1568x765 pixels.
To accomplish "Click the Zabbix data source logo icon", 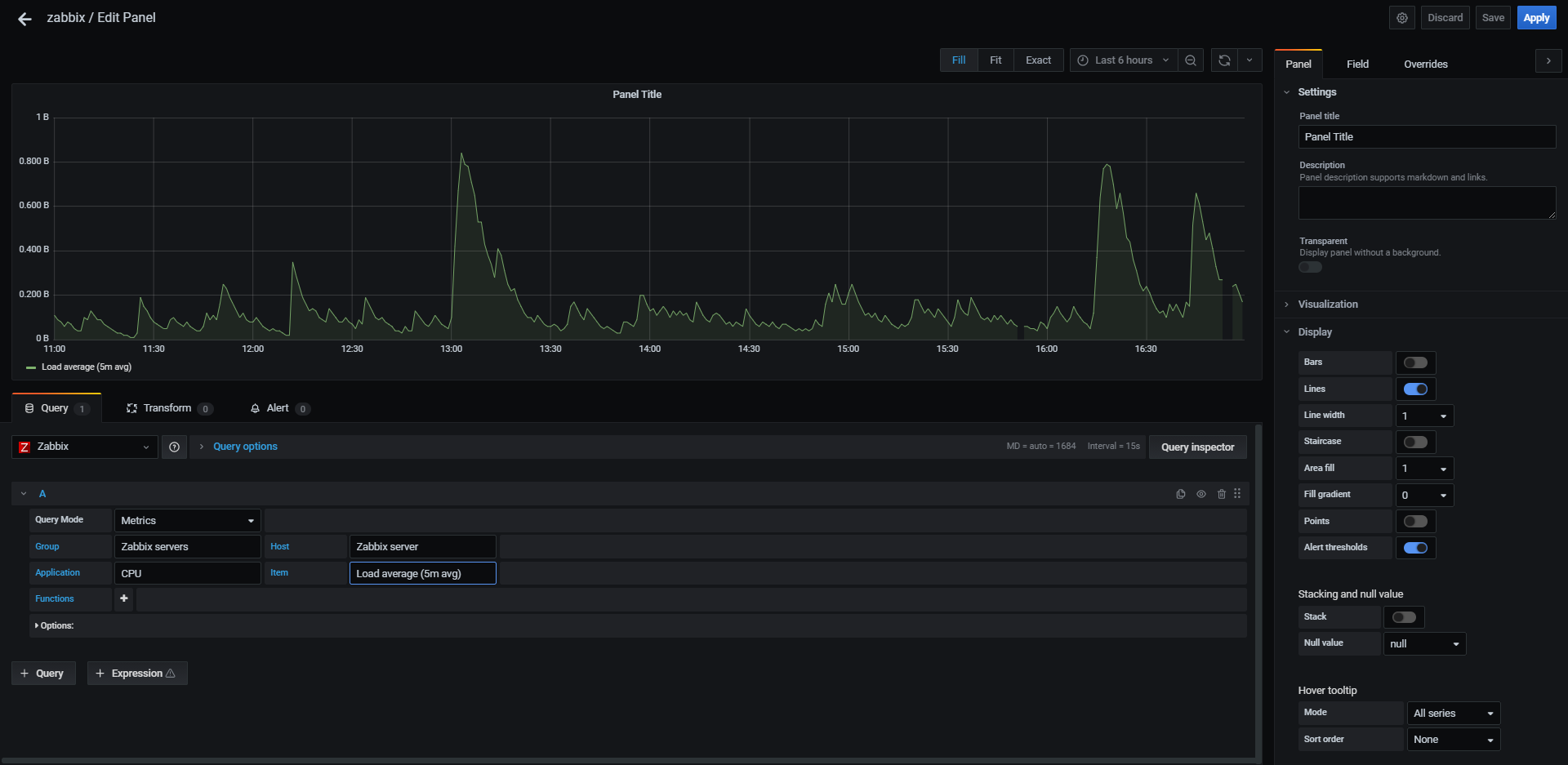I will point(24,447).
